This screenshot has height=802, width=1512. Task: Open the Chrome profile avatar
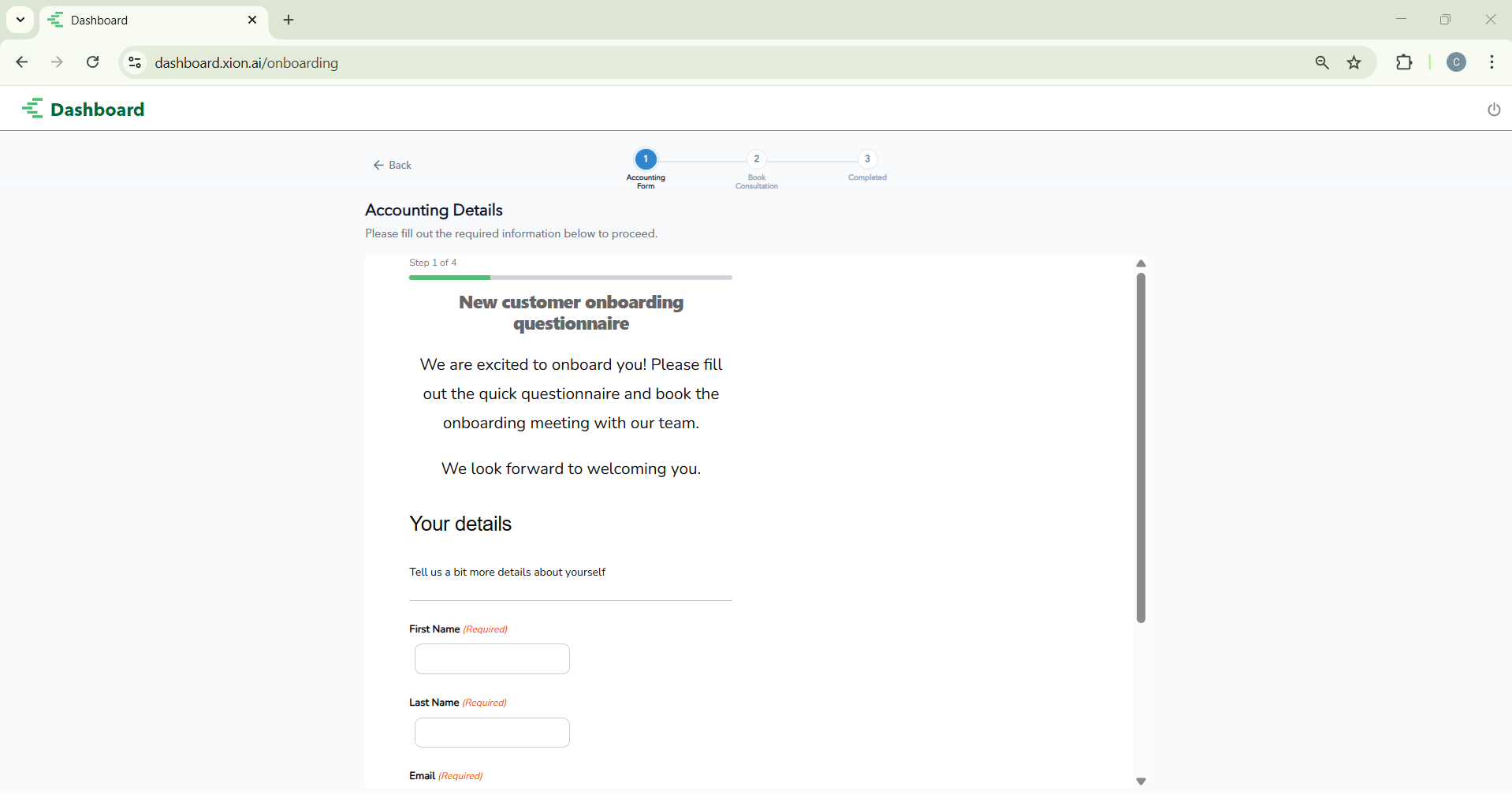point(1456,62)
